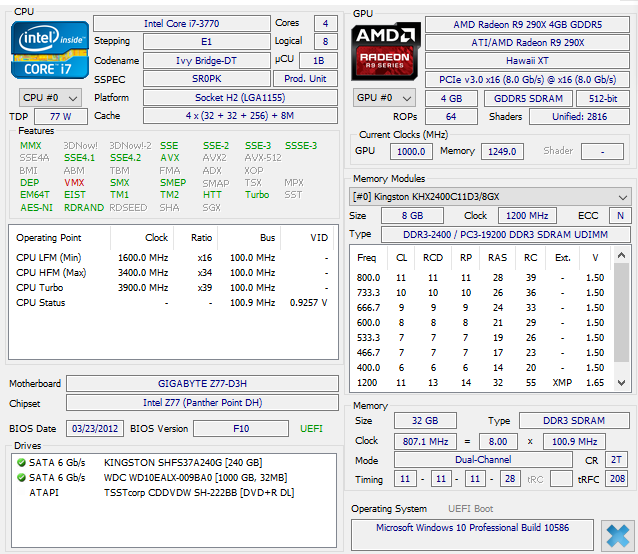Viewport: 638px width, 554px height.
Task: Click the memory timings scrollbar down arrow
Action: 621,382
